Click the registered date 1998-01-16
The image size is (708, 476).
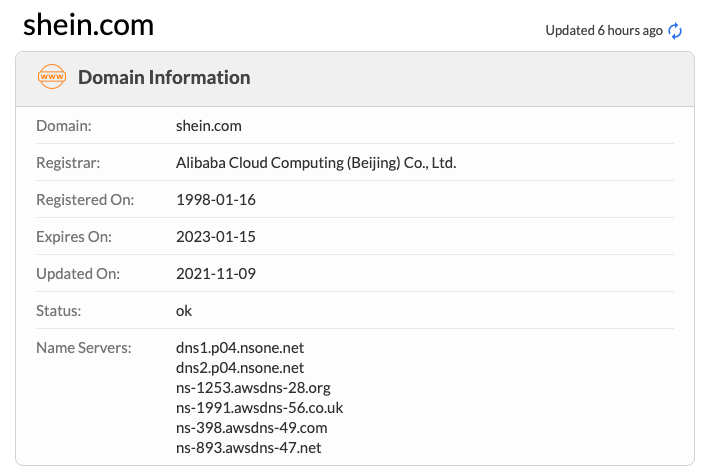(x=216, y=199)
